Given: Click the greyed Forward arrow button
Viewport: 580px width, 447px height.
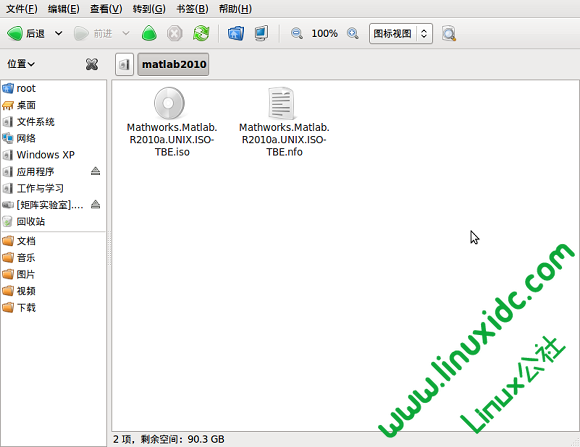Looking at the screenshot, I should 93,34.
